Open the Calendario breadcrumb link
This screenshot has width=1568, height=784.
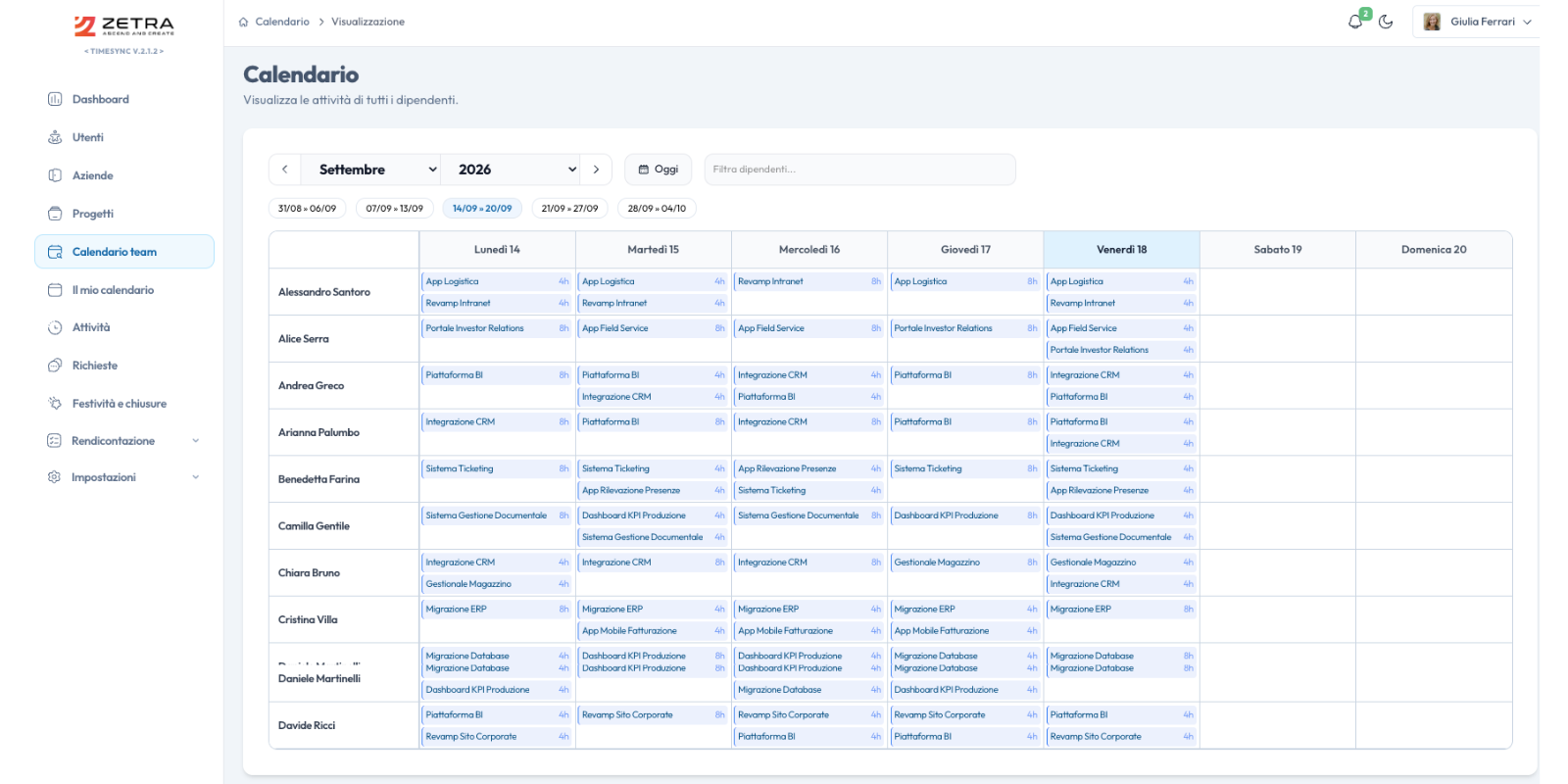(282, 22)
